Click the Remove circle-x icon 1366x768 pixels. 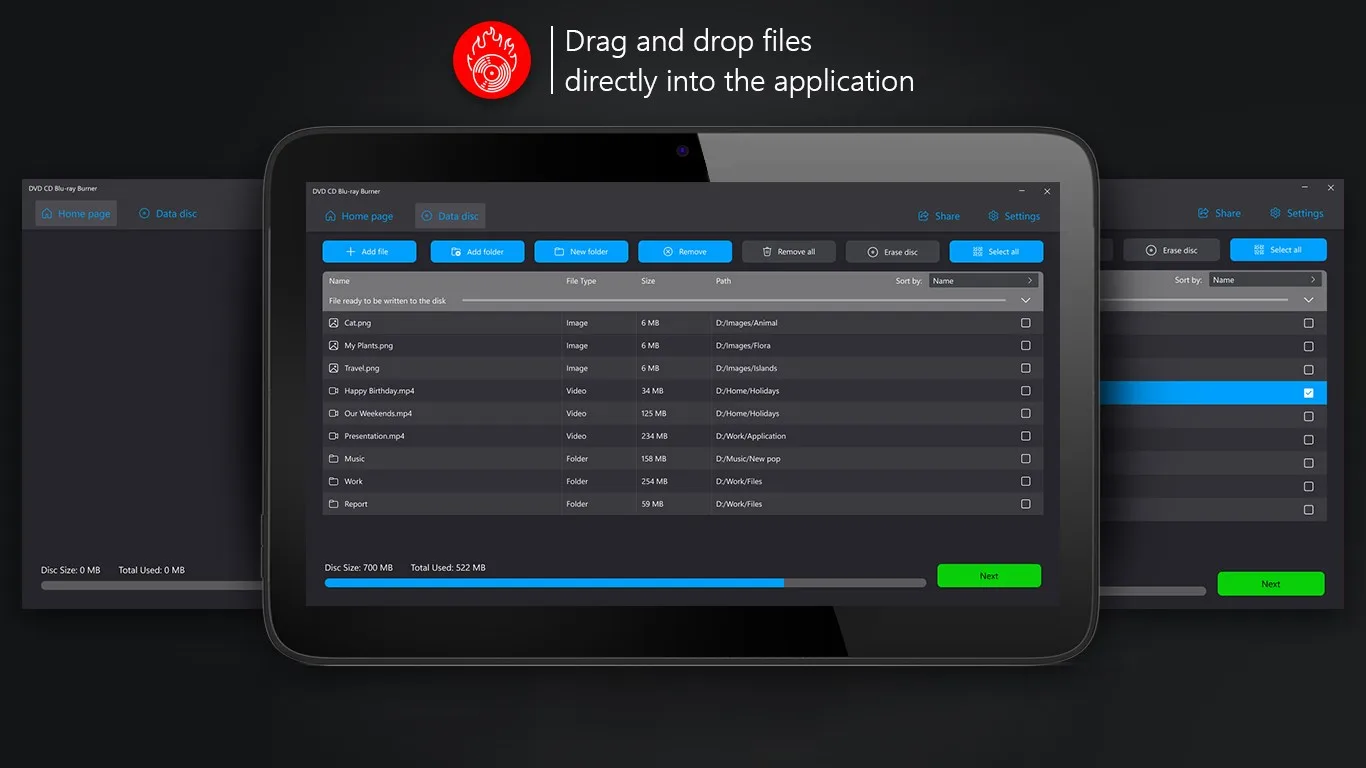click(x=668, y=252)
